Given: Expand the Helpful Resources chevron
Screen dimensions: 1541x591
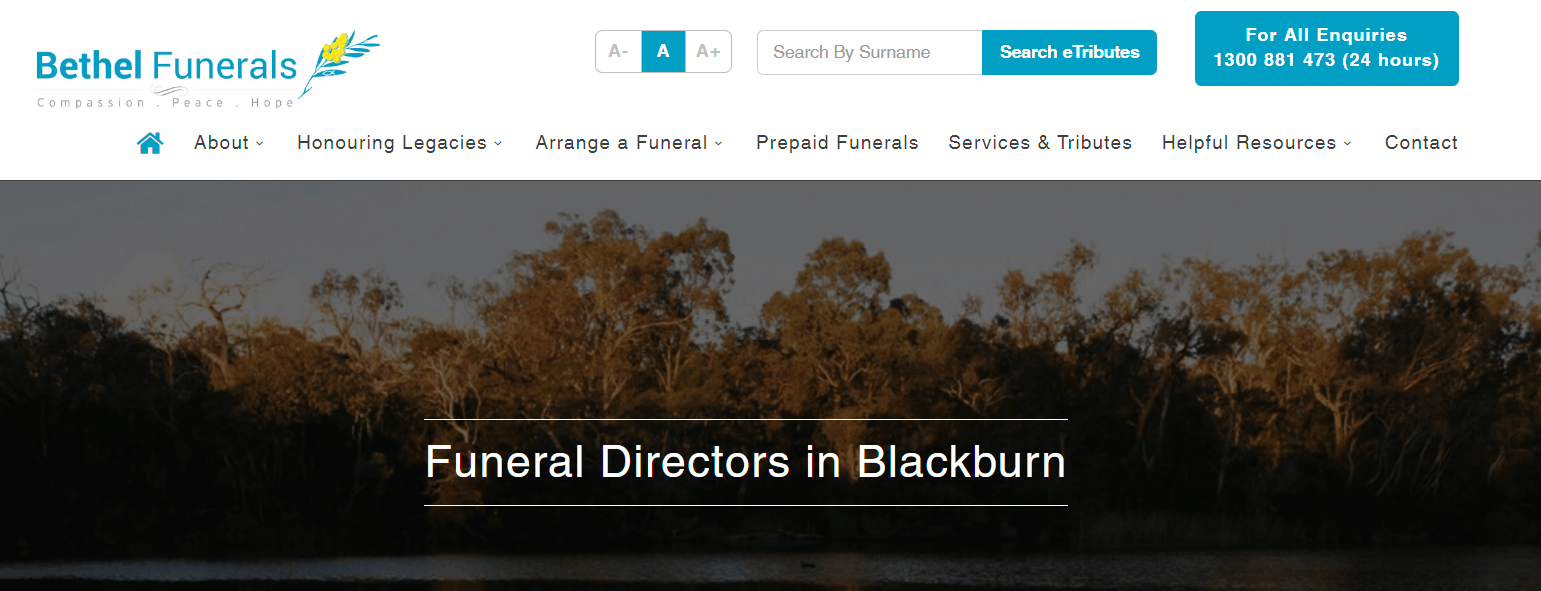Looking at the screenshot, I should coord(1347,144).
